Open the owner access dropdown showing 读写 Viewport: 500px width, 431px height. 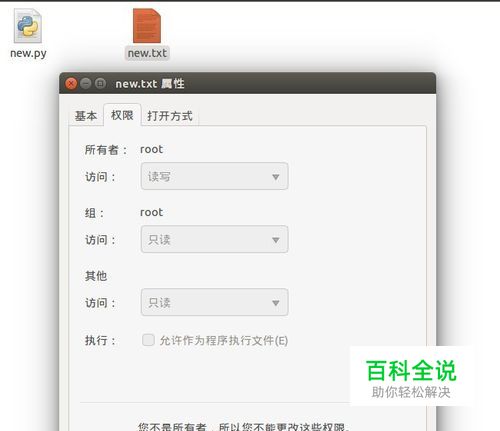[214, 176]
